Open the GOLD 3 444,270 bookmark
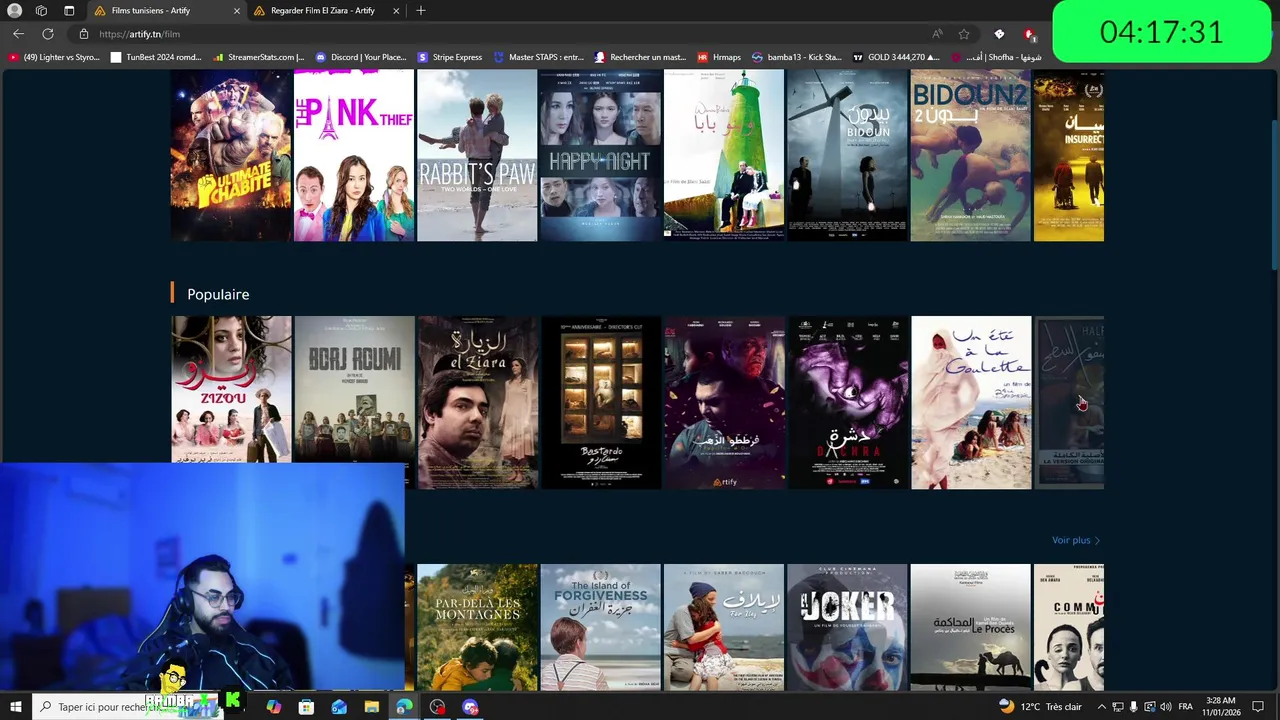This screenshot has height=720, width=1280. (896, 57)
